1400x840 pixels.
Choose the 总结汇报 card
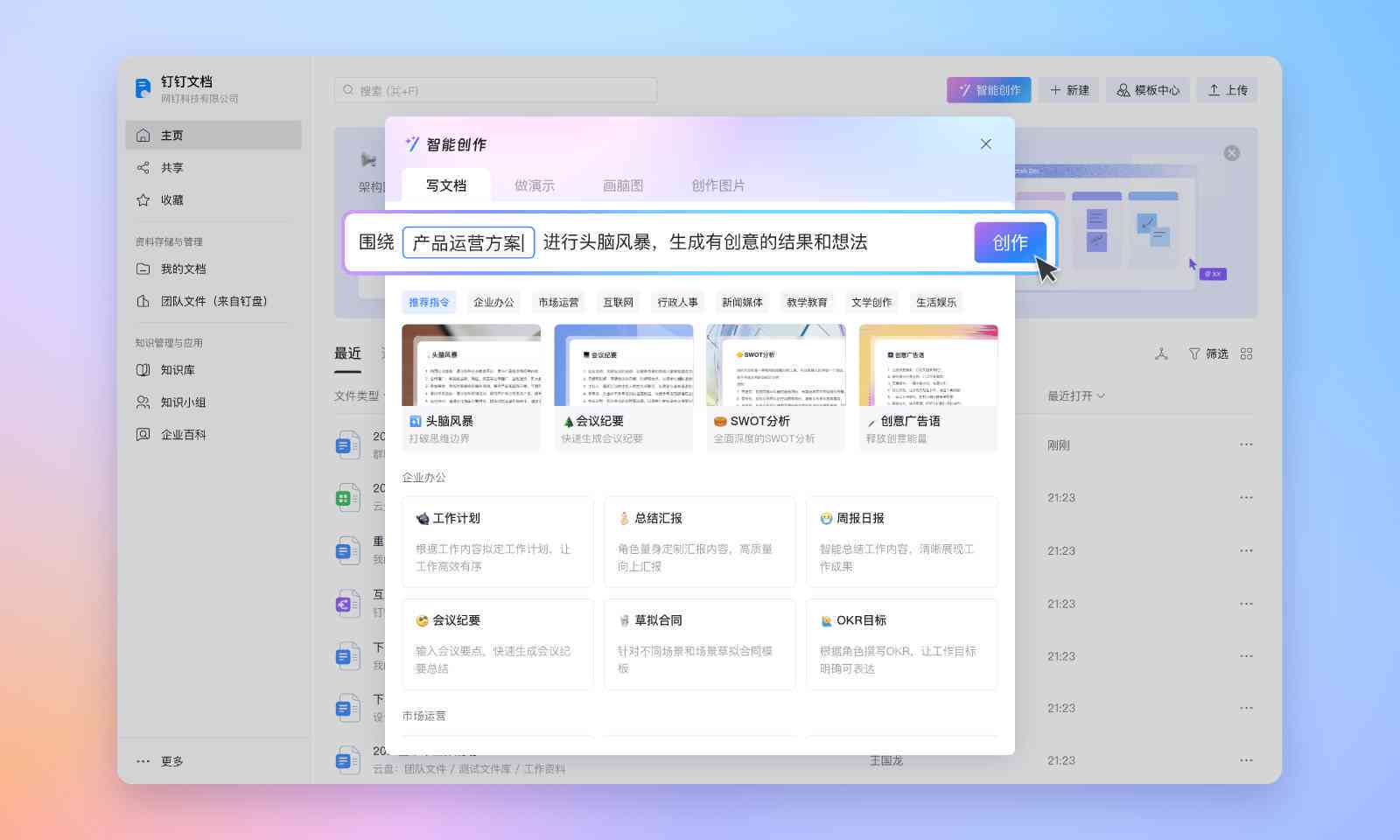click(700, 542)
